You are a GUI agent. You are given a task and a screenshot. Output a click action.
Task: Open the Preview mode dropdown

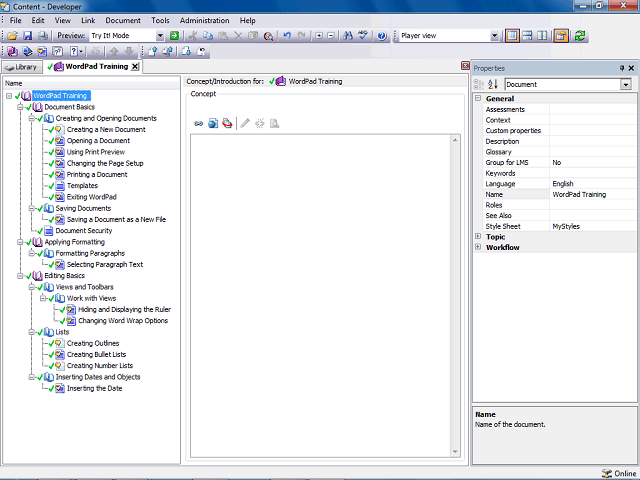pyautogui.click(x=160, y=36)
